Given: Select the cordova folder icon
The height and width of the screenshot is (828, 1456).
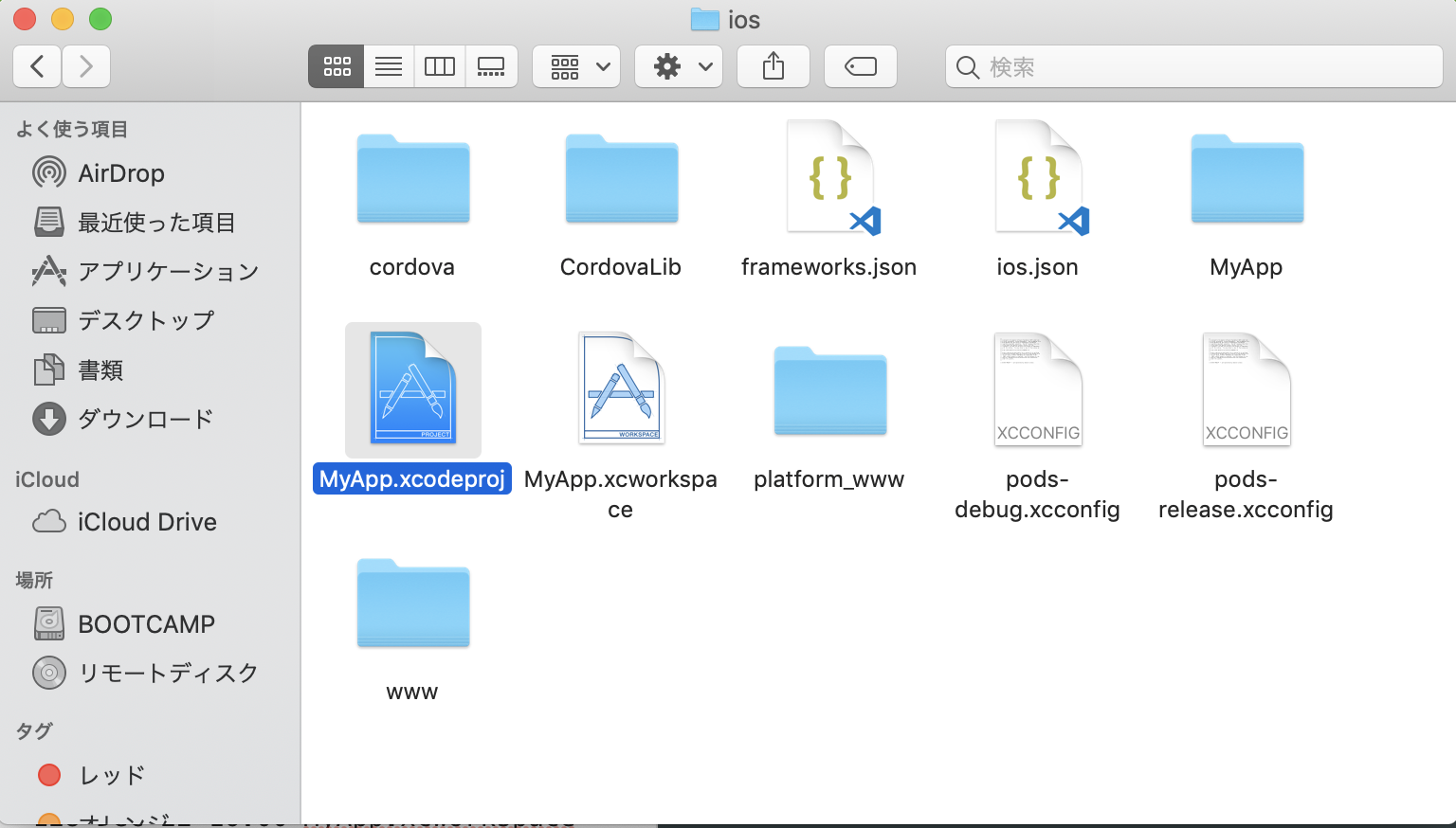Looking at the screenshot, I should (x=413, y=178).
